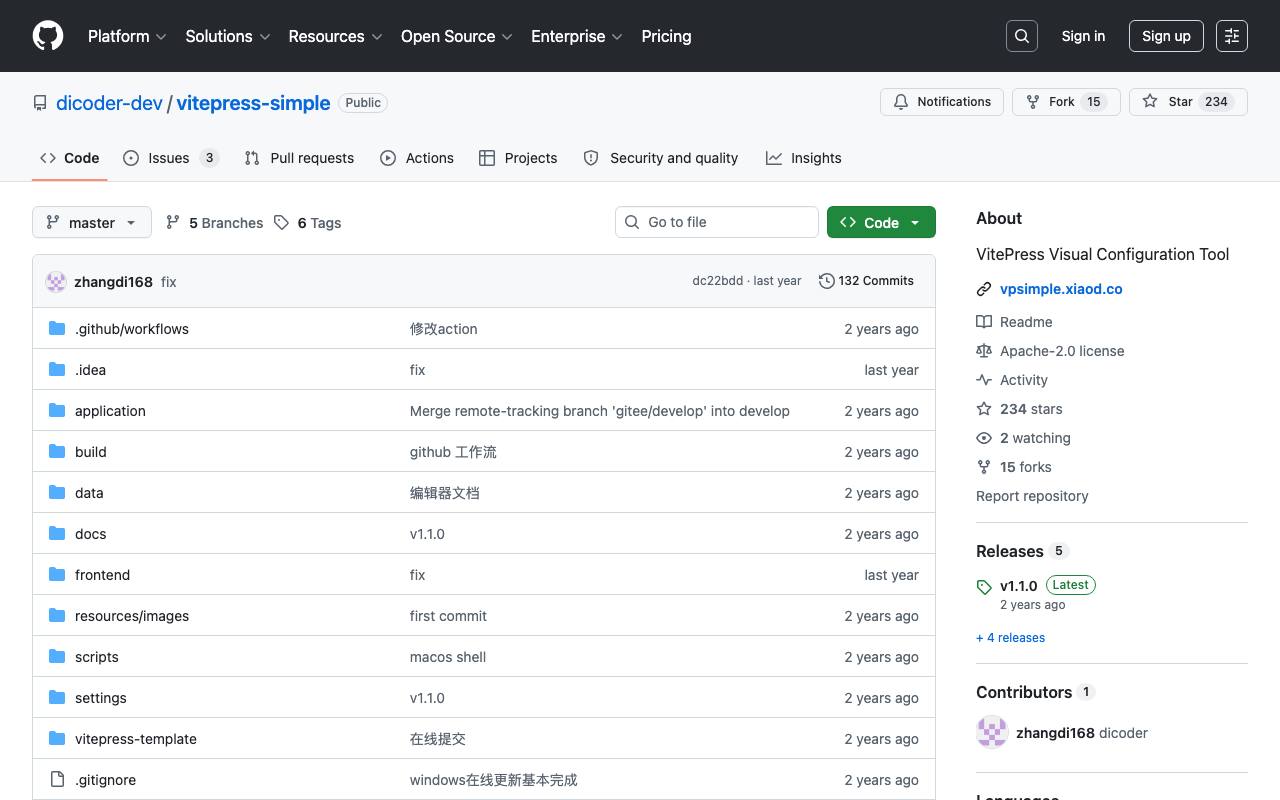This screenshot has width=1280, height=800.
Task: Open the + 4 releases link
Action: tap(1010, 638)
